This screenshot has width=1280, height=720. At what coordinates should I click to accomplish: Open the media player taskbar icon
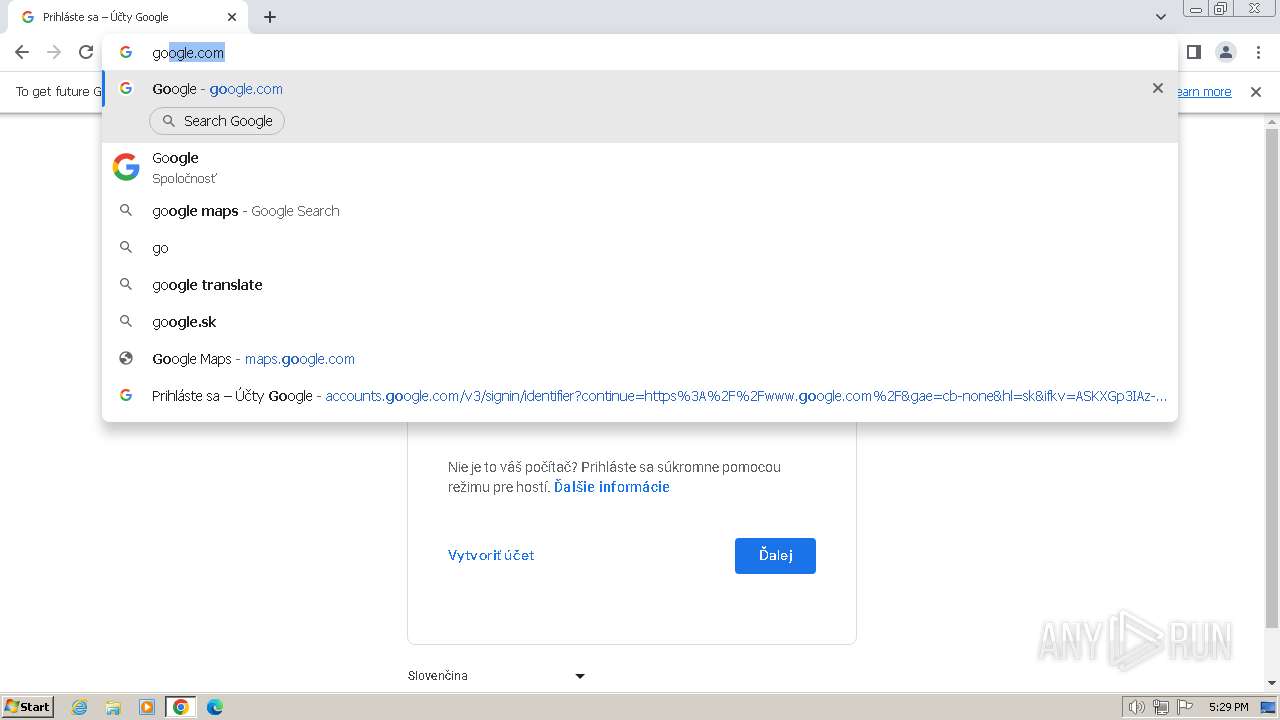pyautogui.click(x=147, y=707)
